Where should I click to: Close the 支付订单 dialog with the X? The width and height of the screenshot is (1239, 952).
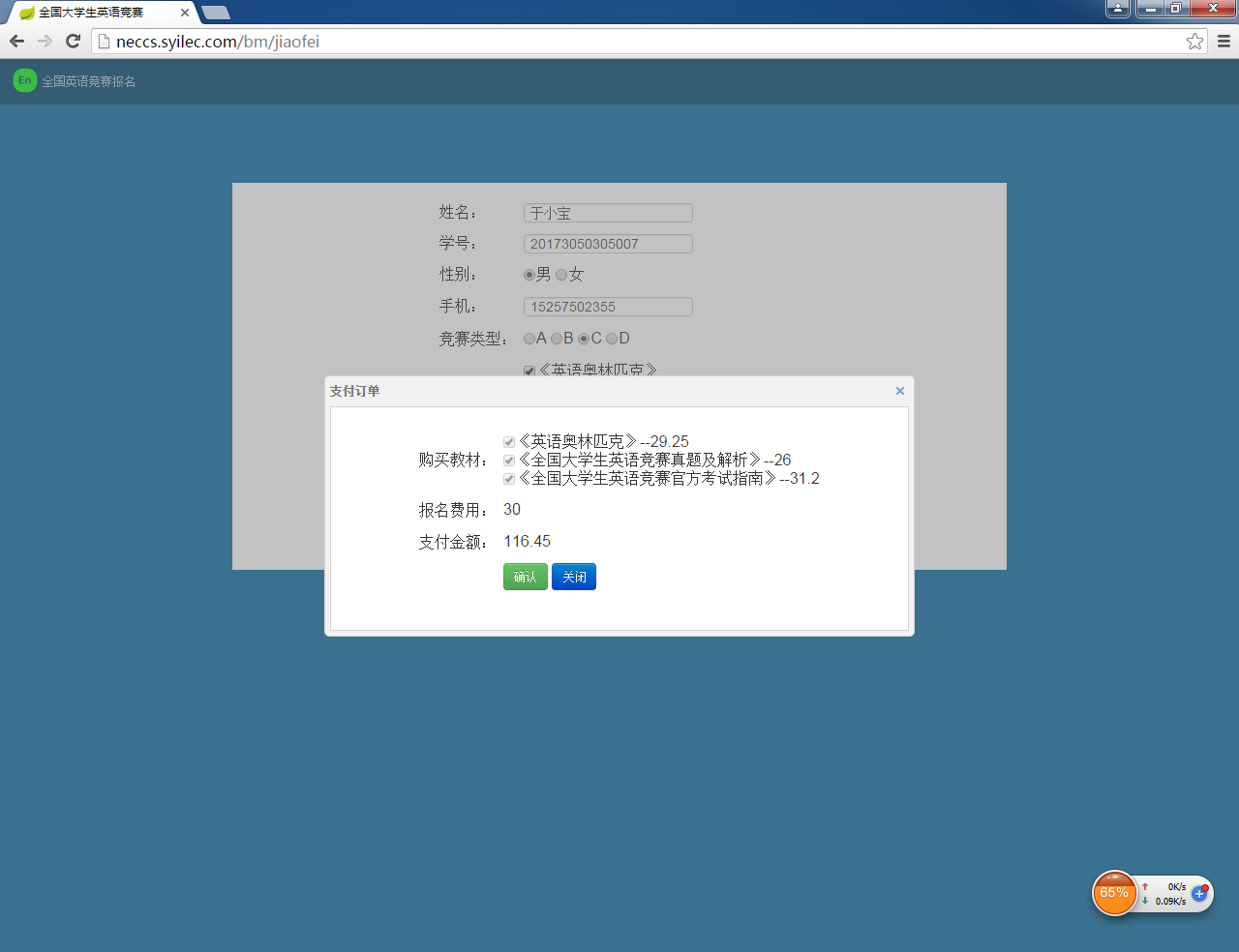899,391
